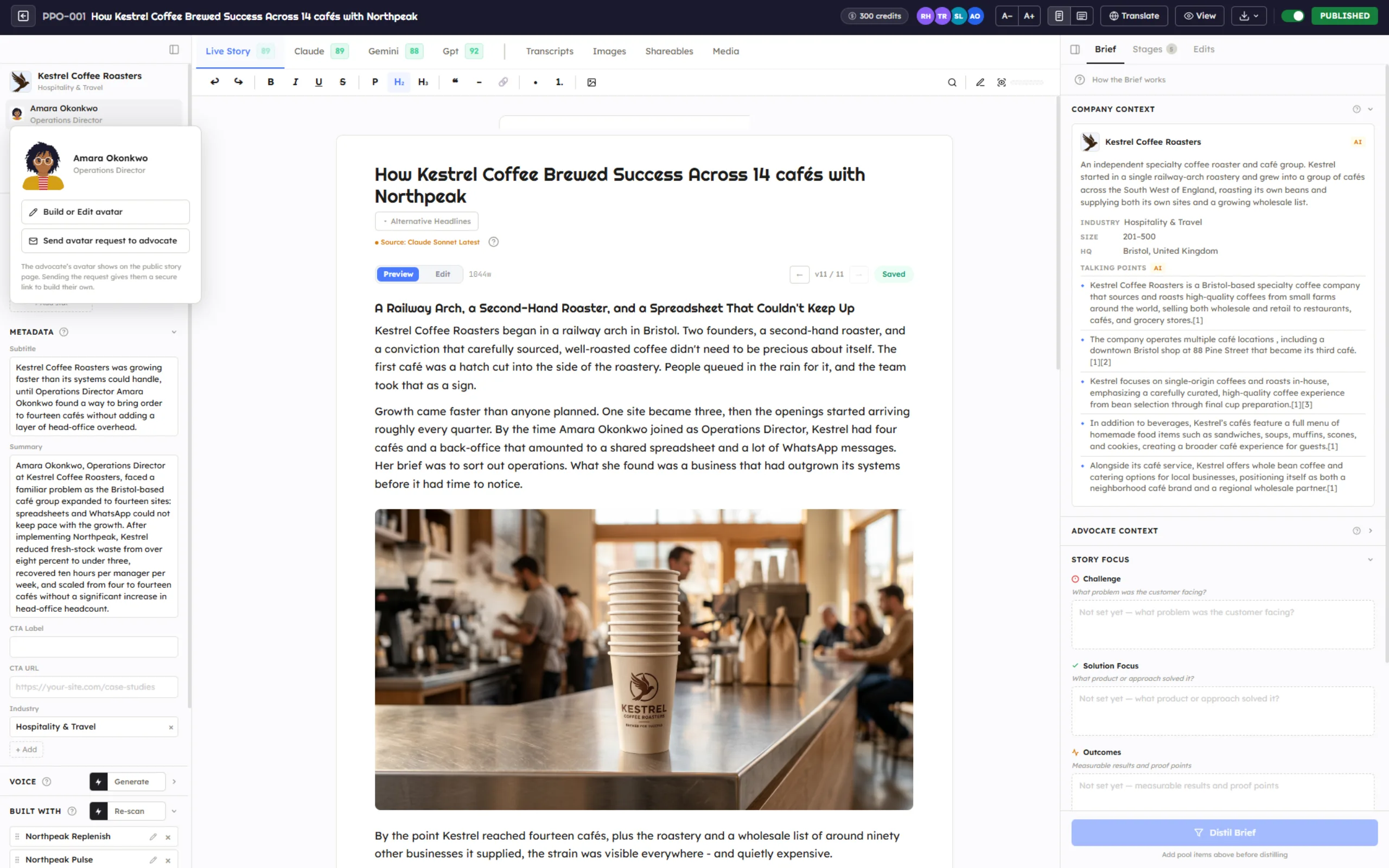Toggle underline formatting
The width and height of the screenshot is (1389, 868).
click(x=318, y=82)
